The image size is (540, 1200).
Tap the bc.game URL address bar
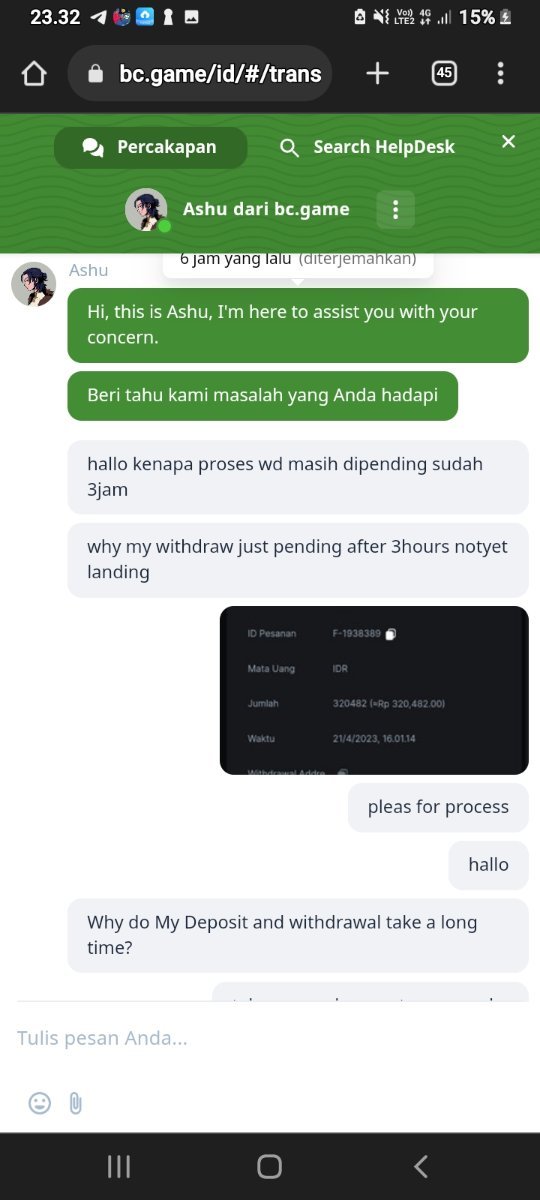(200, 73)
